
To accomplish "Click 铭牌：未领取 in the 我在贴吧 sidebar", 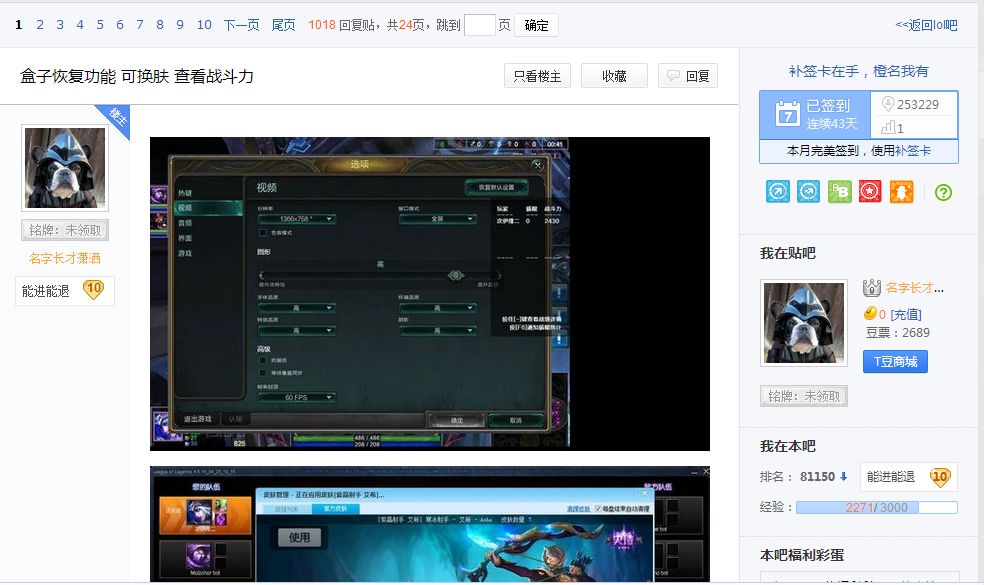I will click(804, 396).
